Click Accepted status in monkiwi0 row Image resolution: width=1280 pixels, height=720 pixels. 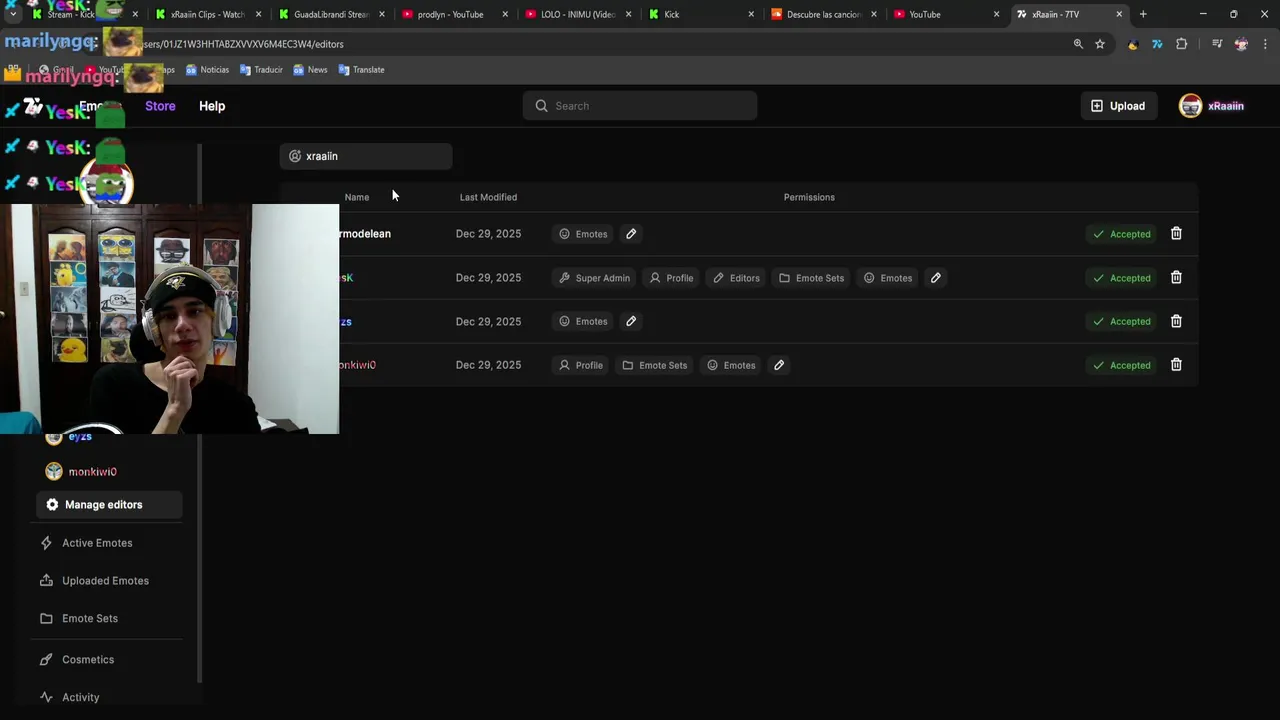[x=1121, y=365]
